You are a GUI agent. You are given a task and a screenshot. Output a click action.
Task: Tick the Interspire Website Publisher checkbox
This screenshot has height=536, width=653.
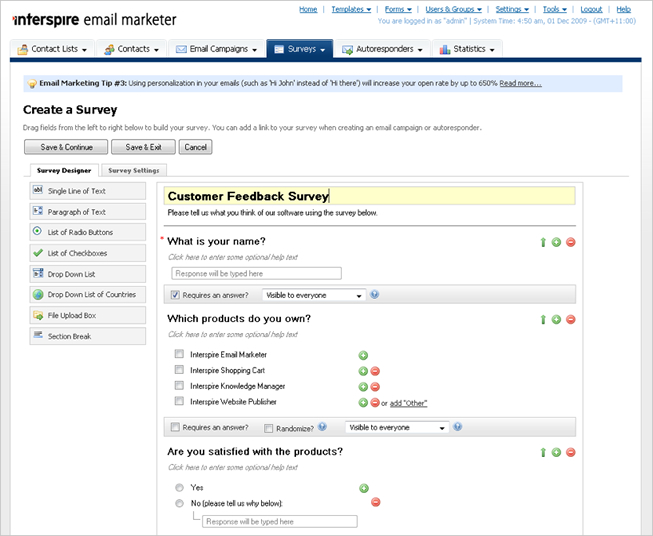179,401
